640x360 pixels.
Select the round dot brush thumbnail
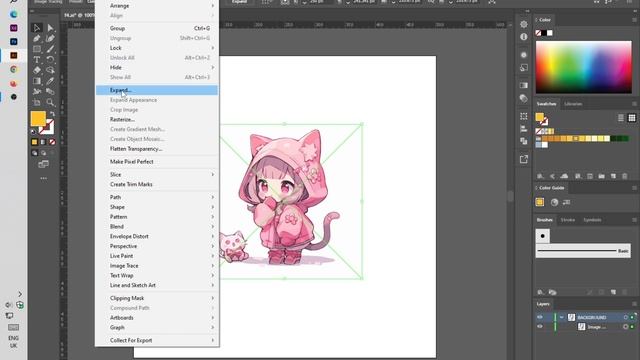click(542, 236)
